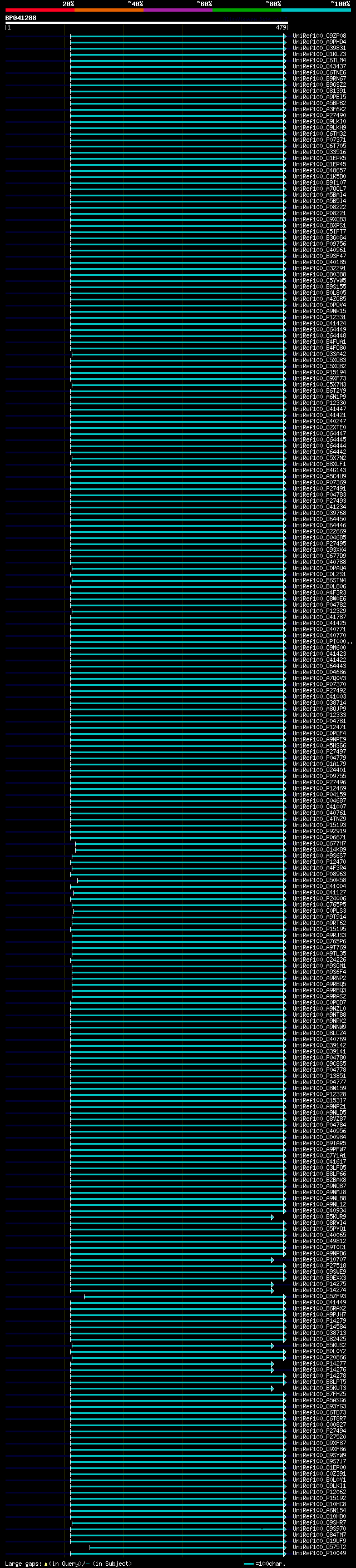Open hit UniRef100_B5KUS2
The width and height of the screenshot is (356, 1568).
click(x=319, y=1345)
